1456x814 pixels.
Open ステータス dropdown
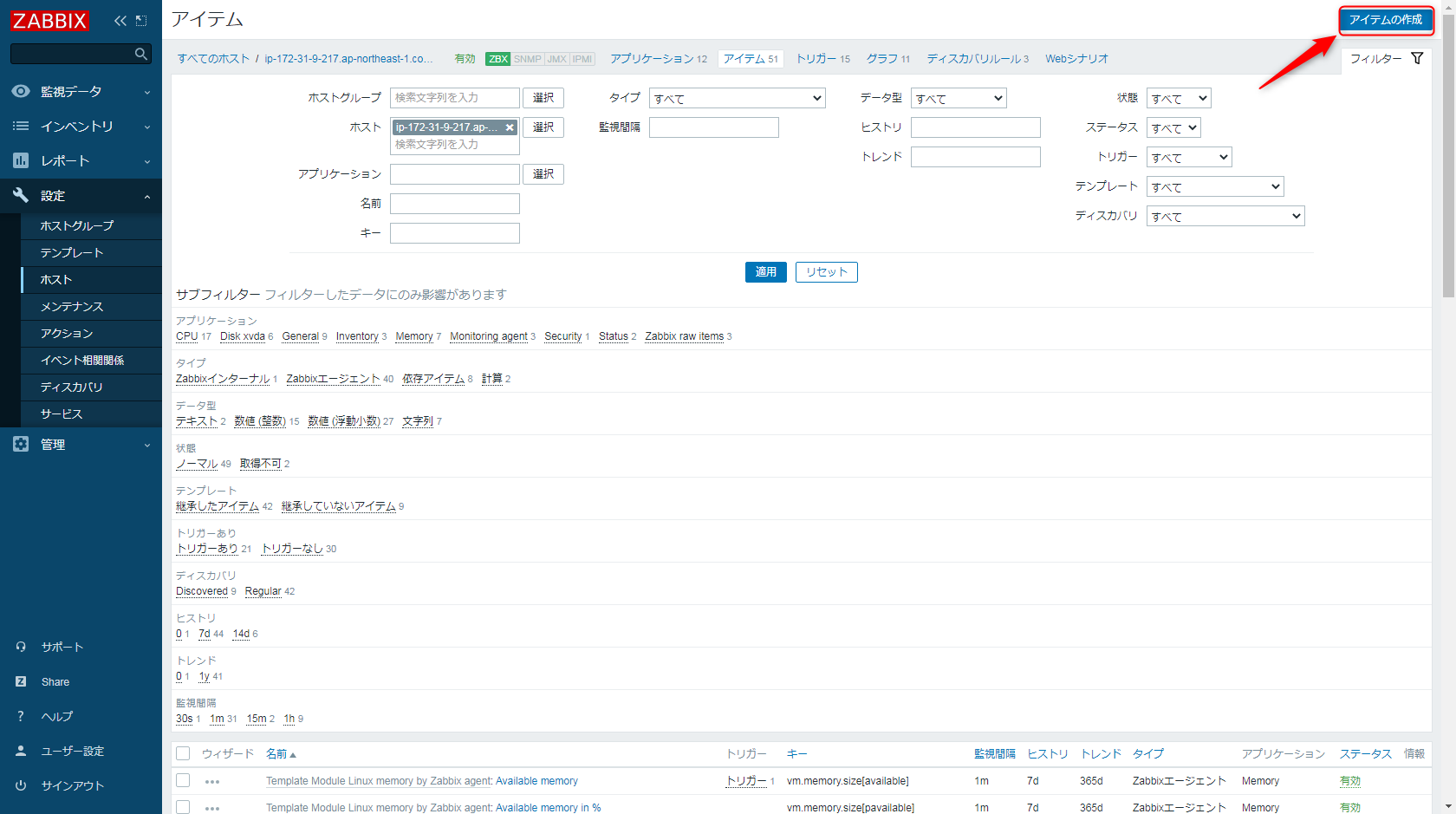[1173, 127]
